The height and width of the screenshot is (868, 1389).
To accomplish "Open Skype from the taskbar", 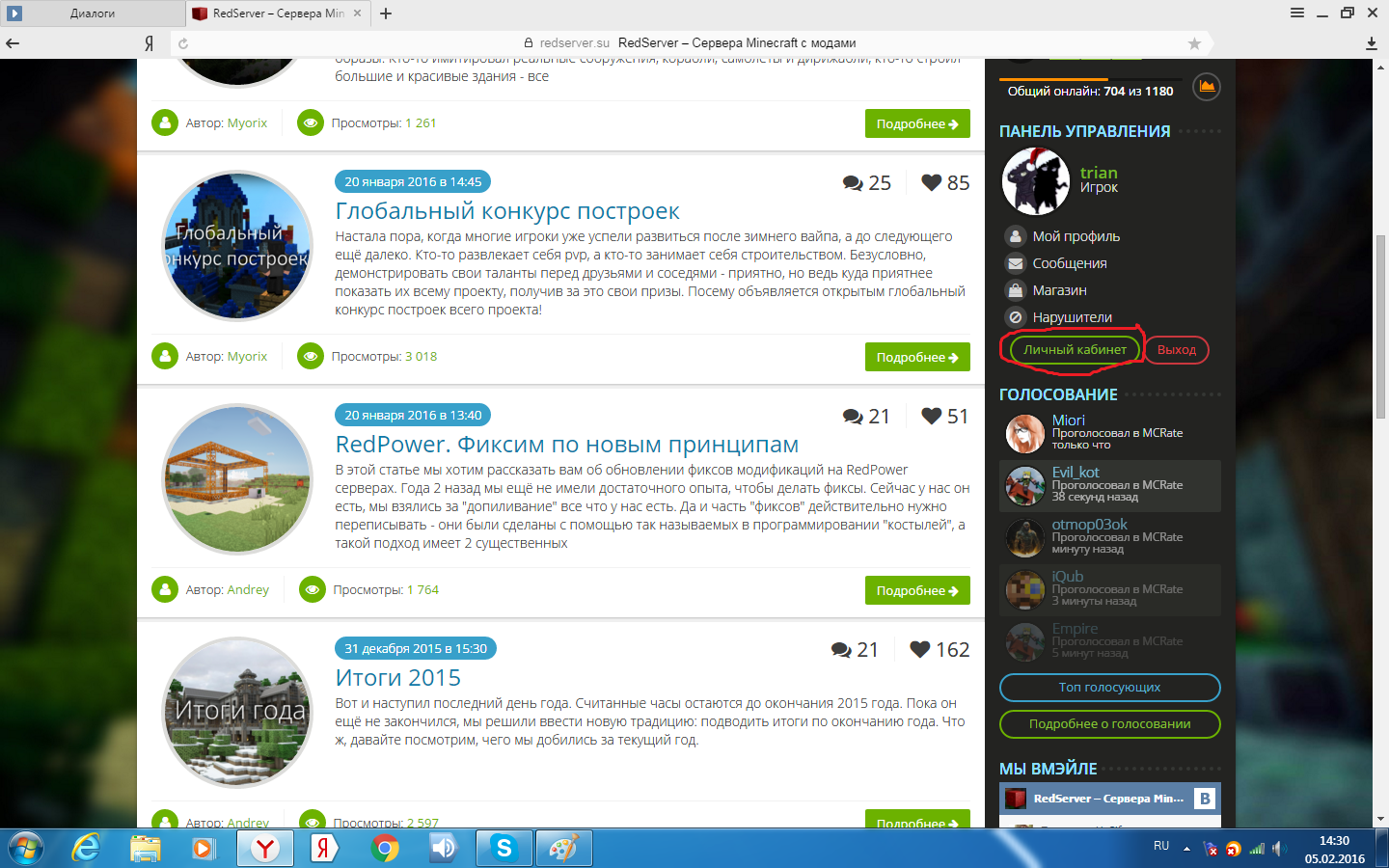I will coord(504,849).
